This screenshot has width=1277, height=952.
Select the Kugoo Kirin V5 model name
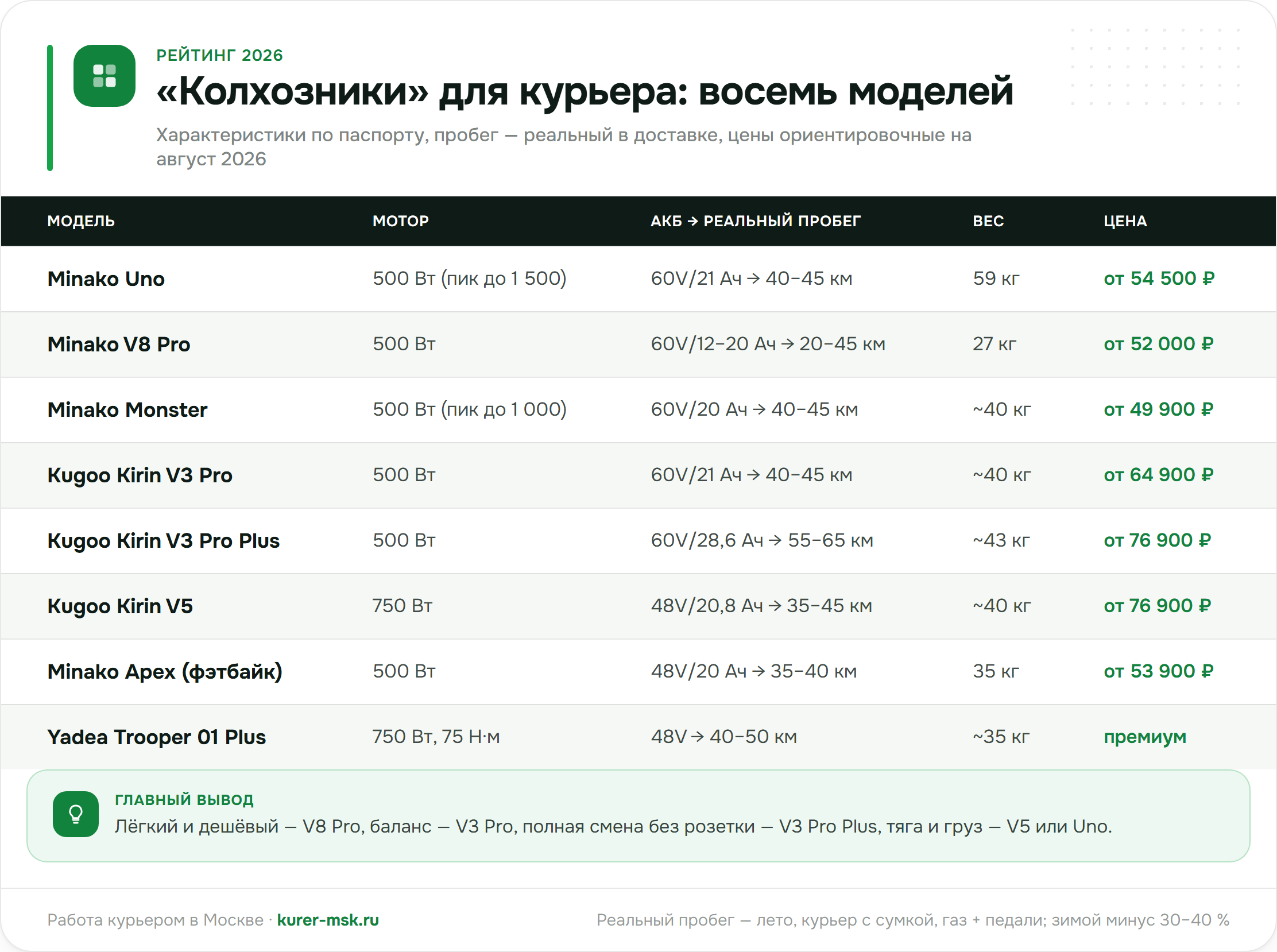point(120,606)
